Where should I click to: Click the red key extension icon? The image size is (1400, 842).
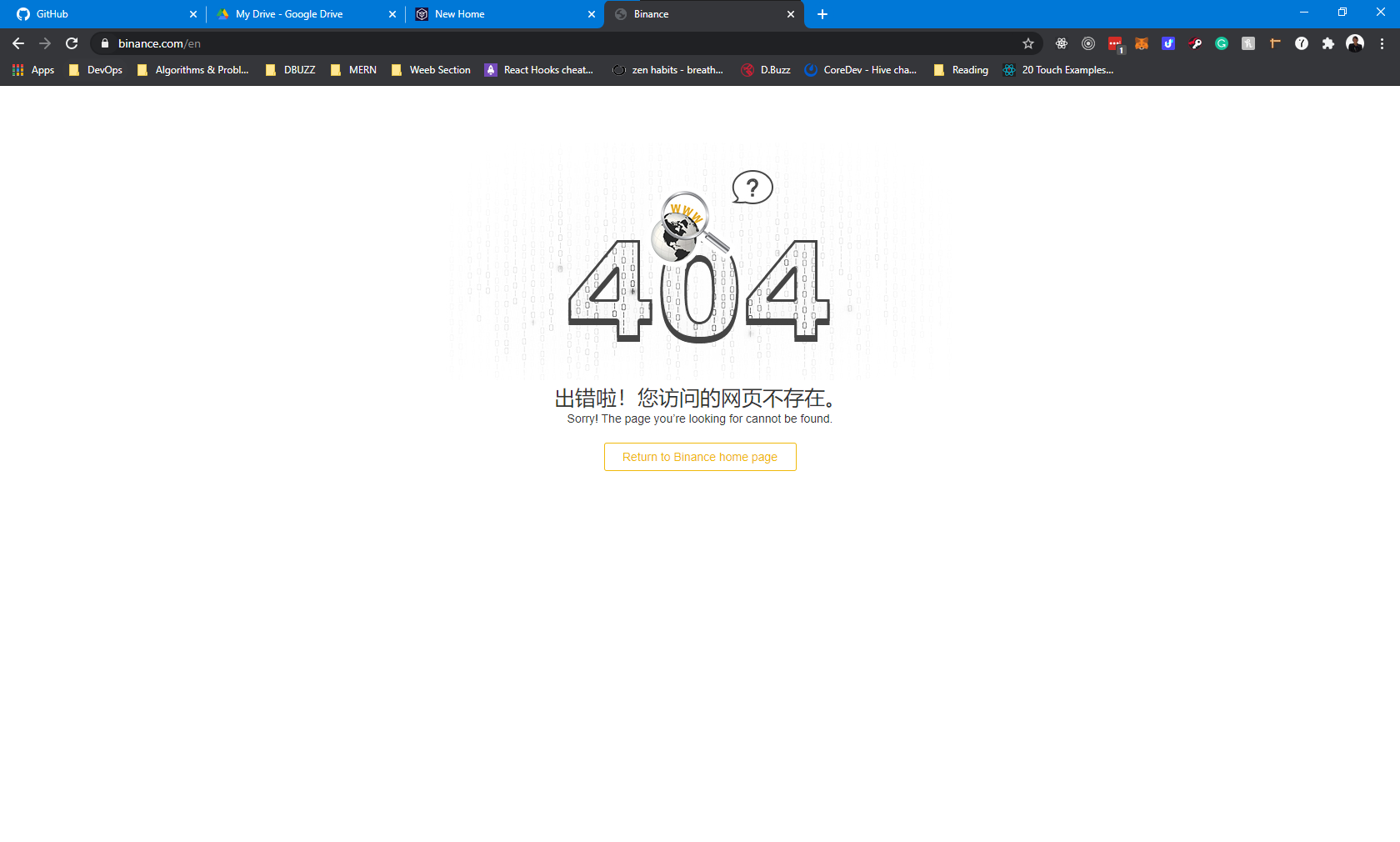(x=1195, y=43)
